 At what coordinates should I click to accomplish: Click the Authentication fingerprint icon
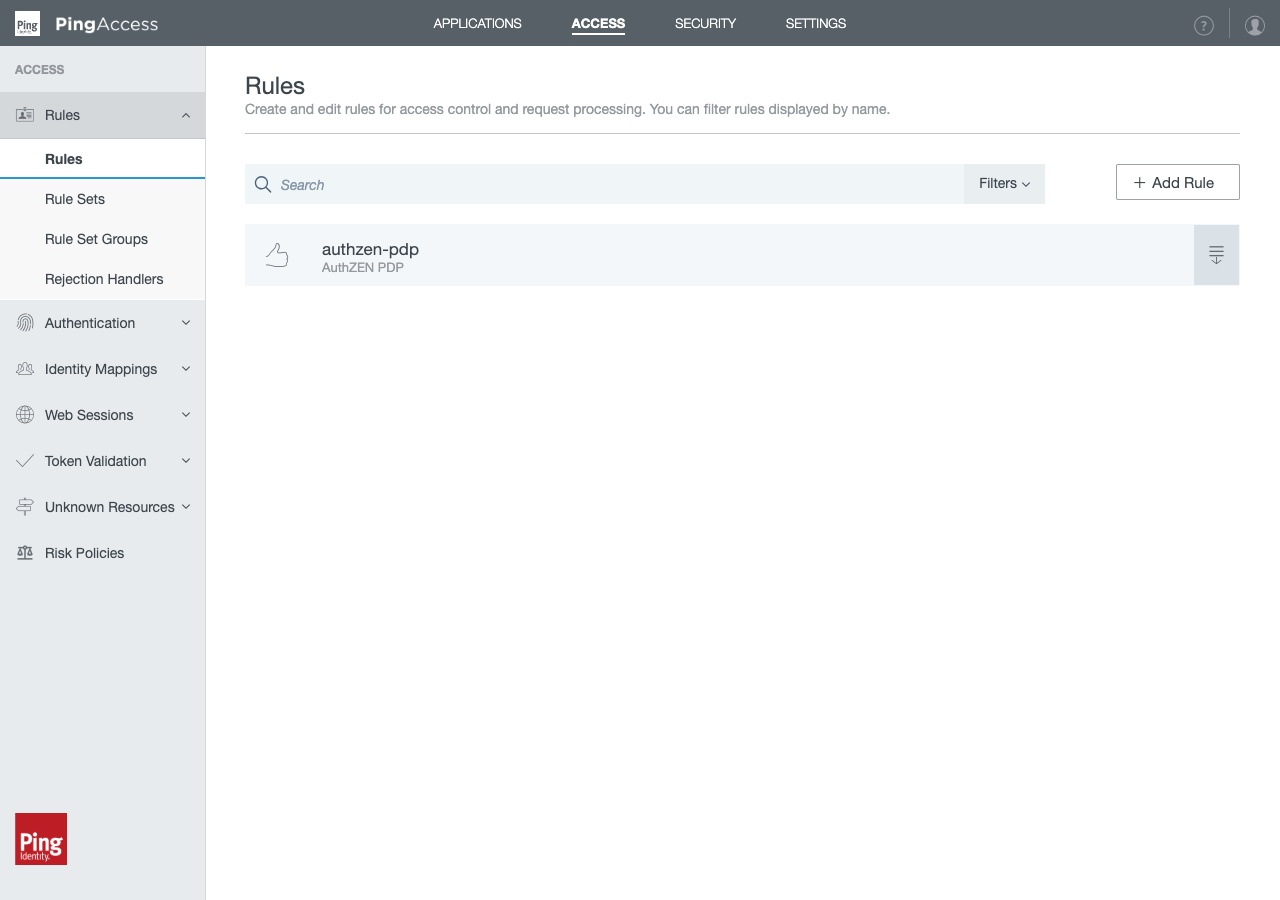point(25,323)
